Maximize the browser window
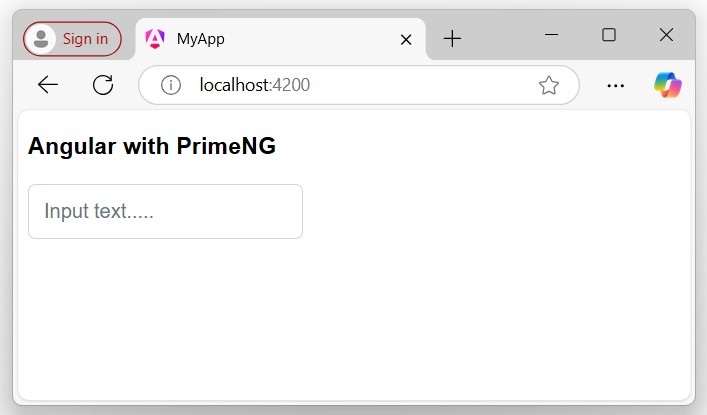This screenshot has height=415, width=707. point(609,35)
